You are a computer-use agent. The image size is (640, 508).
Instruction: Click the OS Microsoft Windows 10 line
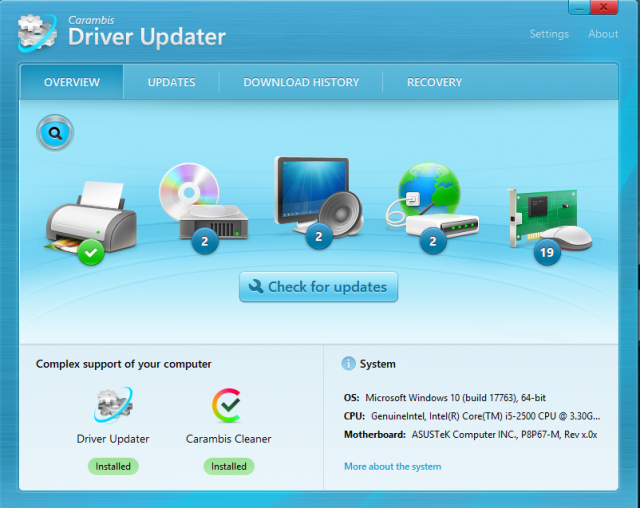pos(445,398)
